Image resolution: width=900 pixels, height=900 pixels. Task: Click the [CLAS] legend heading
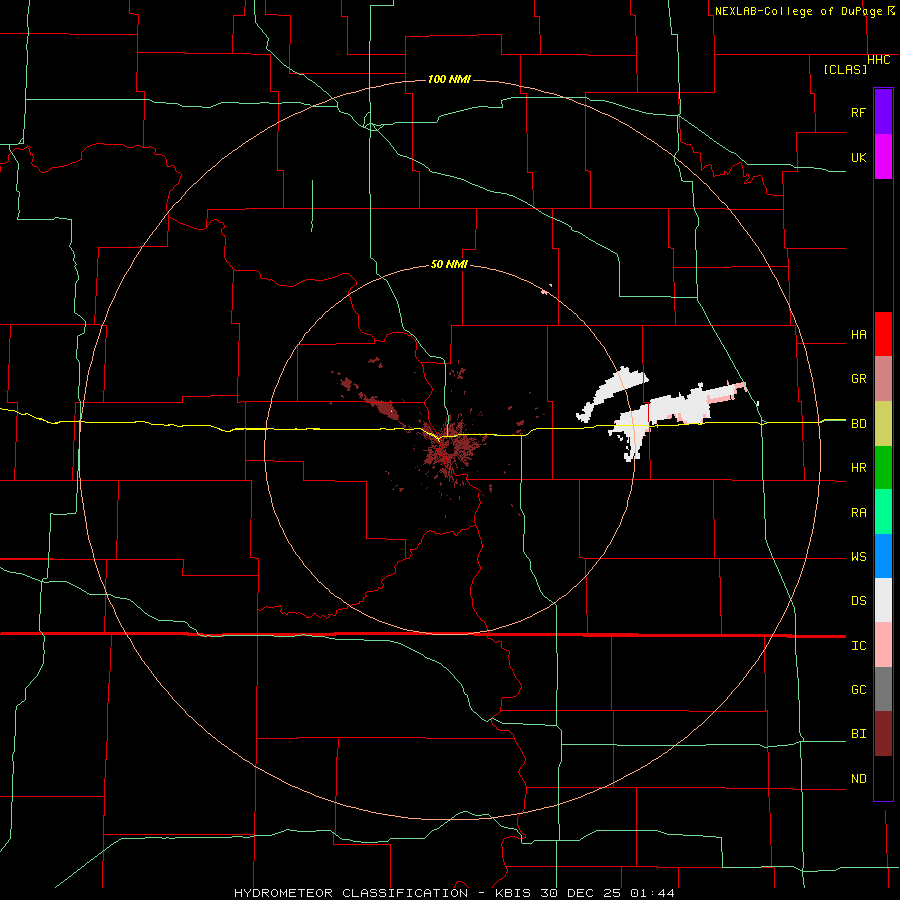click(x=845, y=69)
